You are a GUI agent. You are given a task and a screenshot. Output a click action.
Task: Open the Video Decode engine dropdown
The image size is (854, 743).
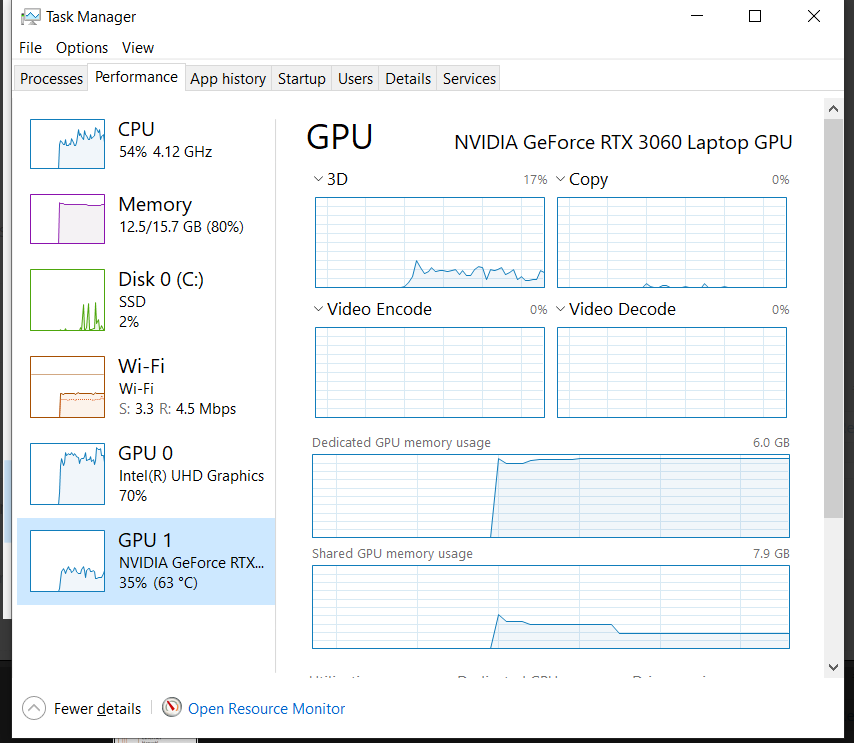click(560, 309)
